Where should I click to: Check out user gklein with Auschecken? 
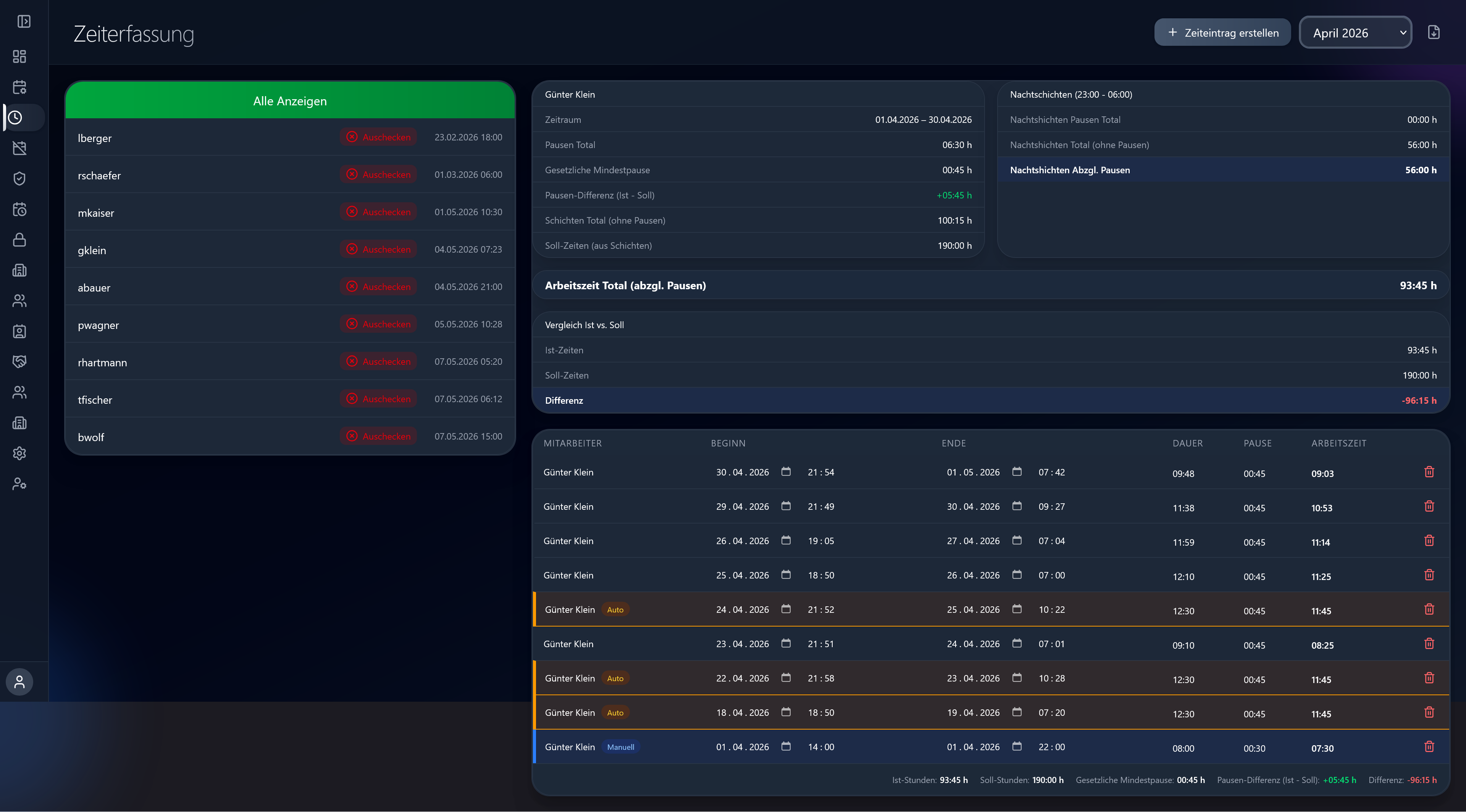click(x=378, y=249)
